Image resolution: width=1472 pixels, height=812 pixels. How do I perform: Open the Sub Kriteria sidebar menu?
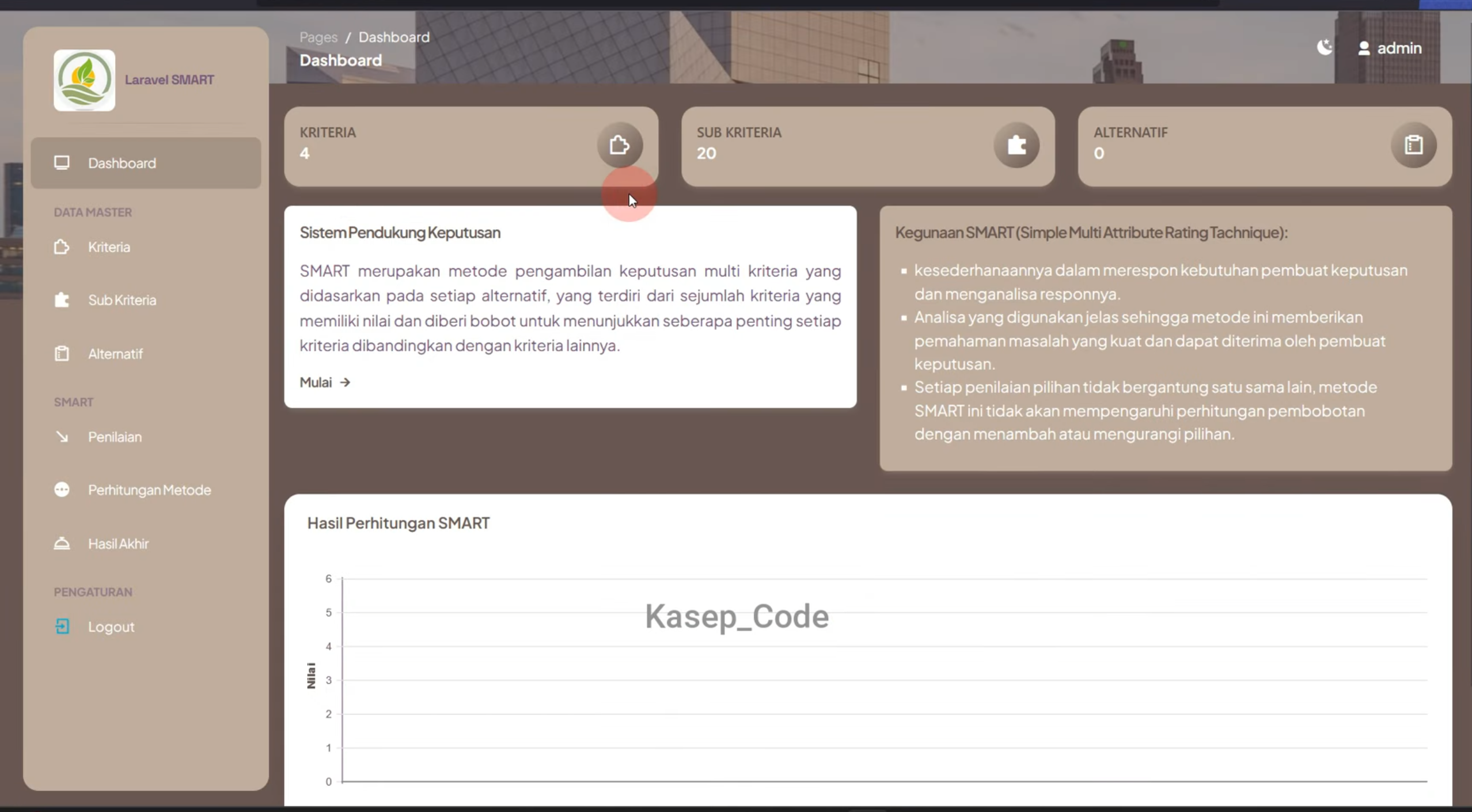pyautogui.click(x=146, y=300)
